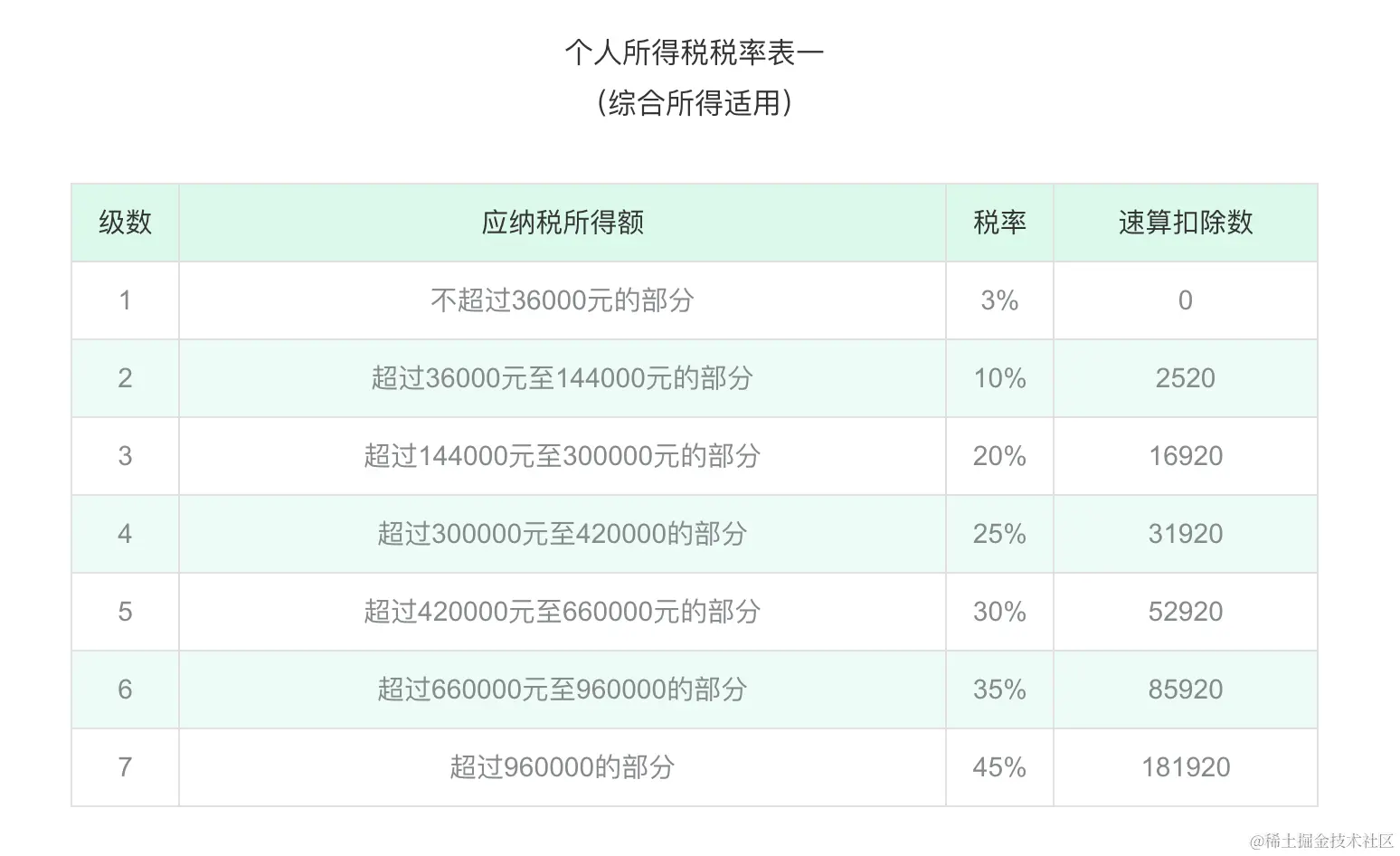Click the 2520 quick deduction cell

(1186, 378)
